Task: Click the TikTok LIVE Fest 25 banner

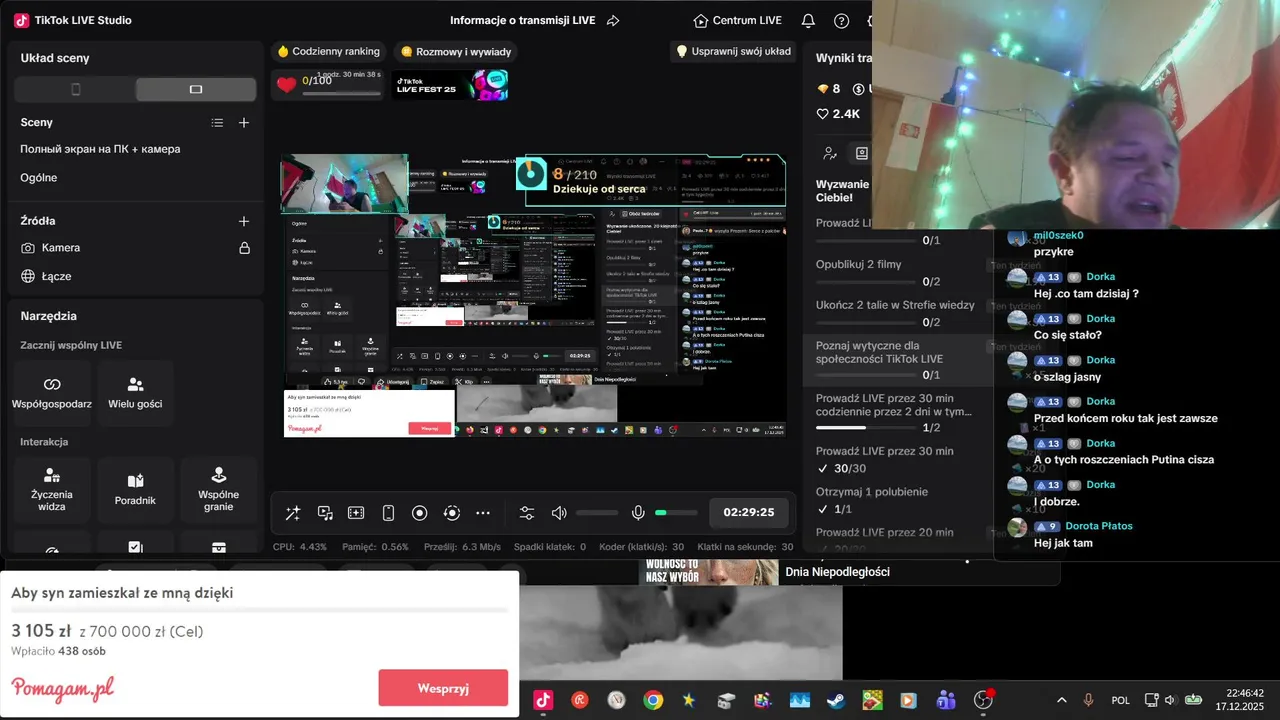Action: (450, 85)
